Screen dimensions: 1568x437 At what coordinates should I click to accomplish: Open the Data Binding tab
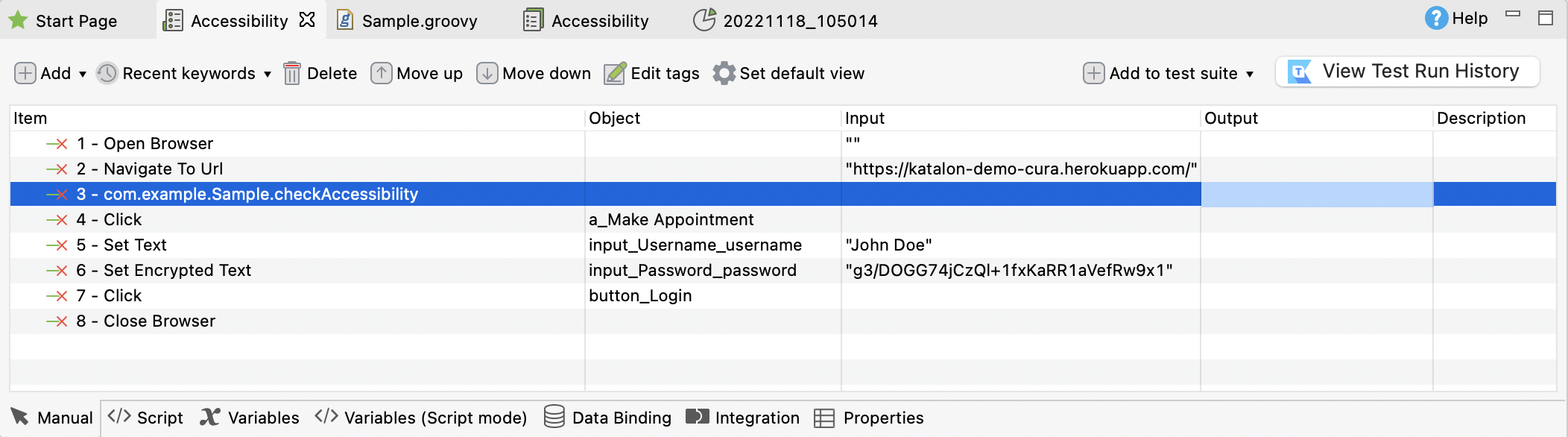pyautogui.click(x=611, y=418)
